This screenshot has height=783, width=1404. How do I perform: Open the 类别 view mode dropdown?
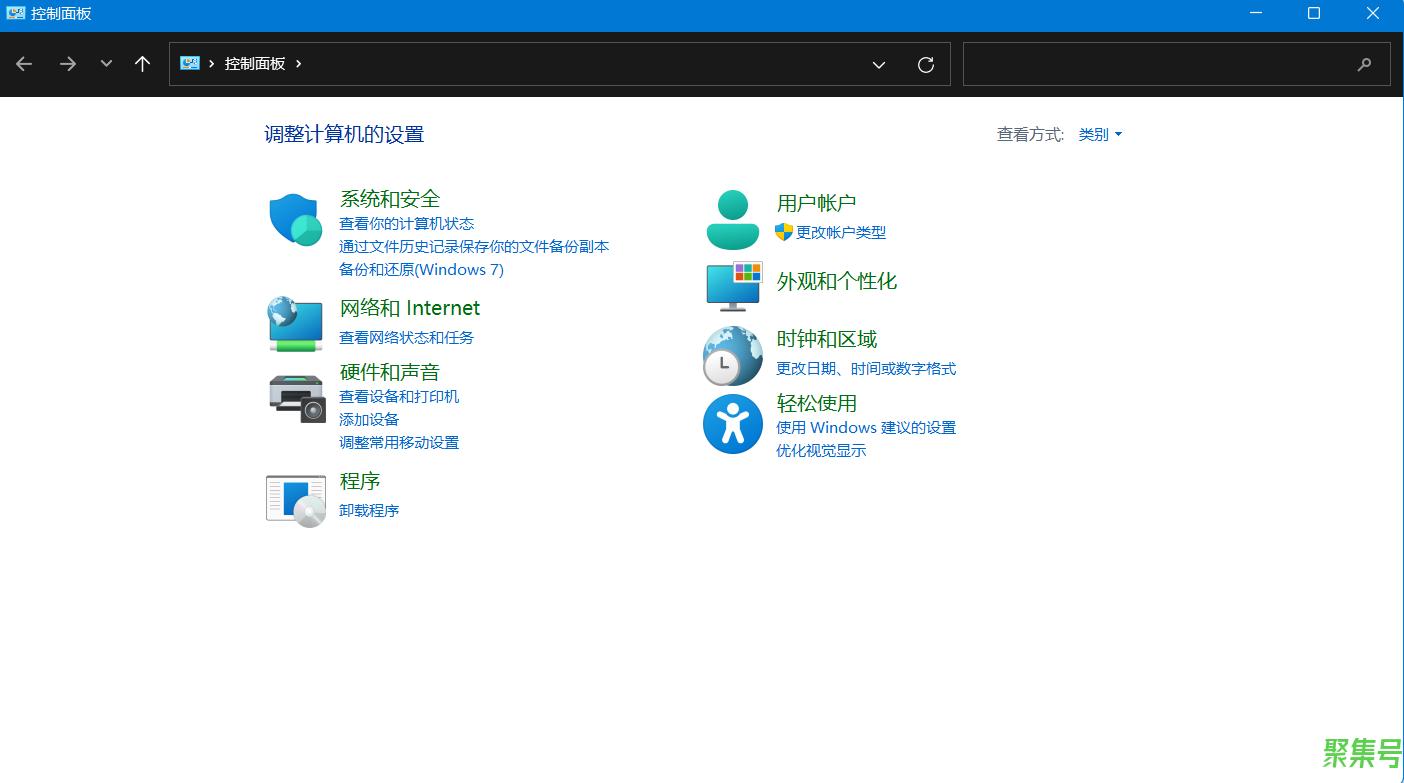[1099, 134]
